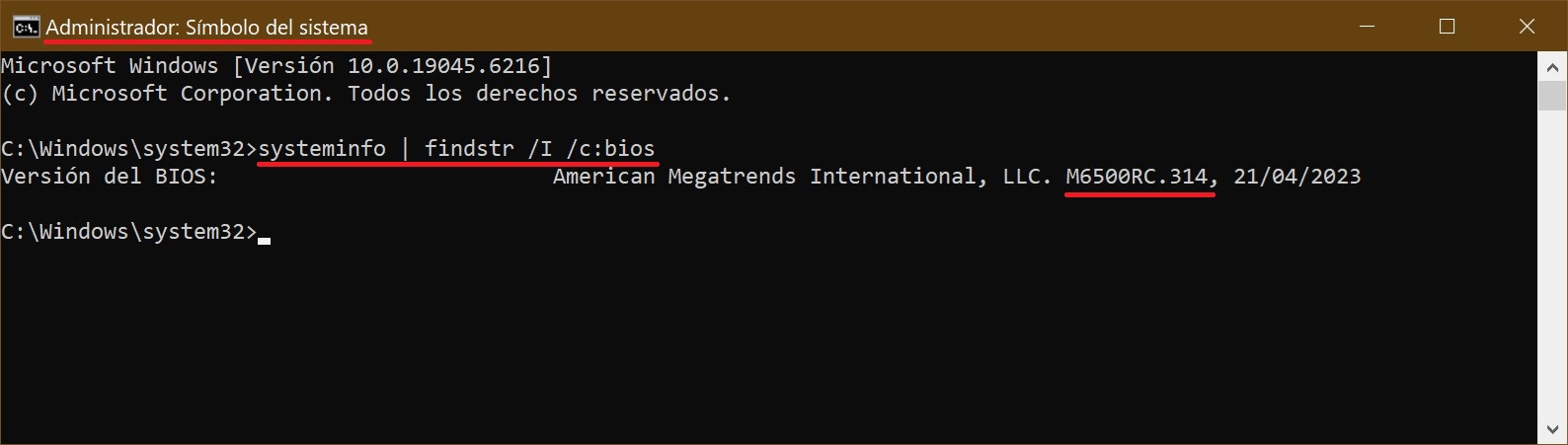Open the Command Prompt system menu icon
Screen dimensions: 1568x445
tap(26, 27)
